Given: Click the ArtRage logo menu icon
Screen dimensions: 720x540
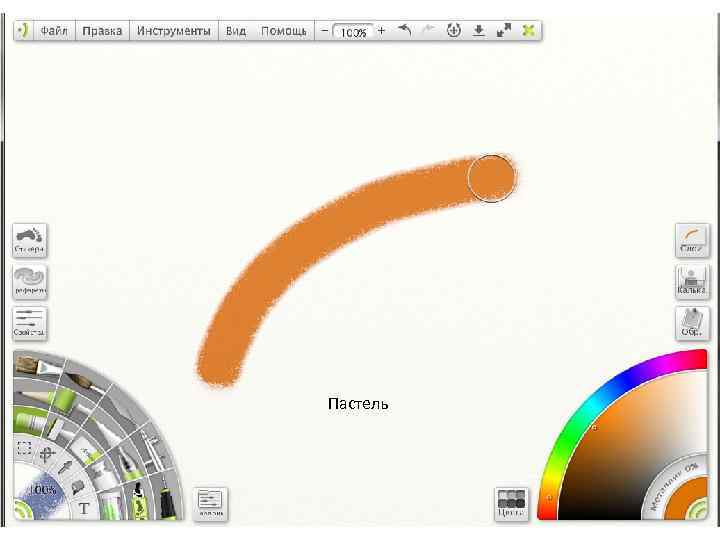Looking at the screenshot, I should pos(23,30).
